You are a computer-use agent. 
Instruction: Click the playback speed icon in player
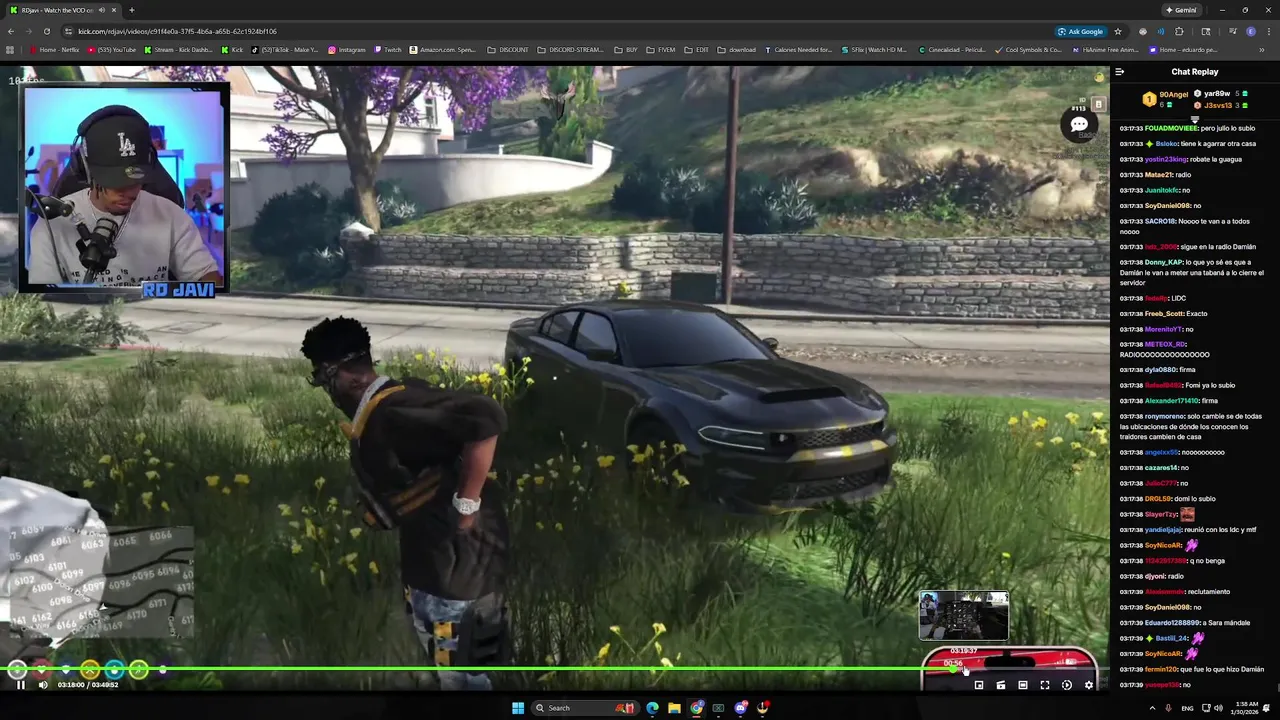(x=1067, y=685)
